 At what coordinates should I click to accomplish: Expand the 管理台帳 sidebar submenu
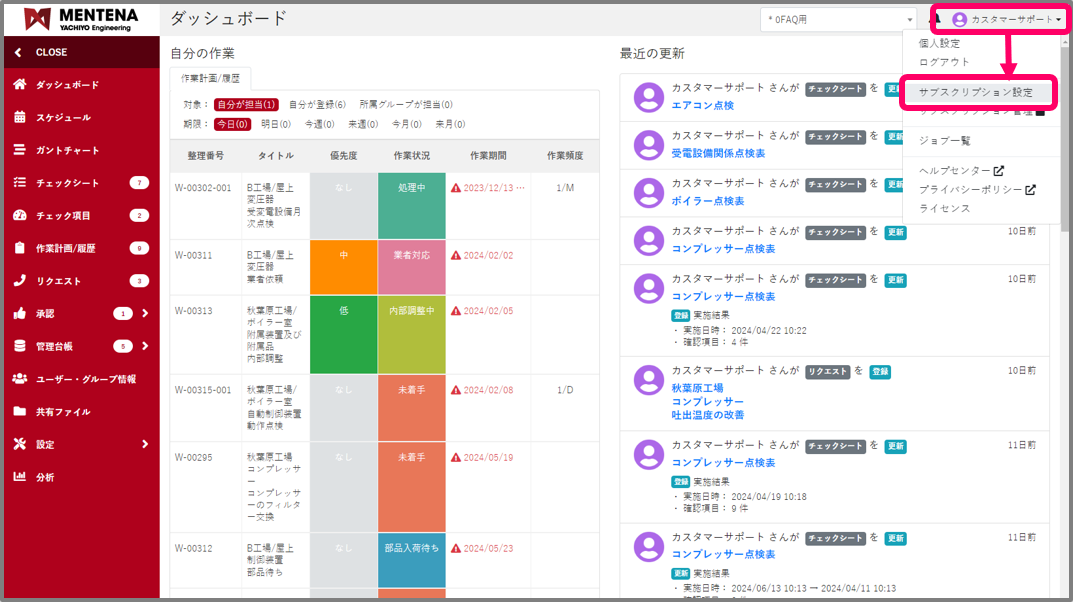145,346
